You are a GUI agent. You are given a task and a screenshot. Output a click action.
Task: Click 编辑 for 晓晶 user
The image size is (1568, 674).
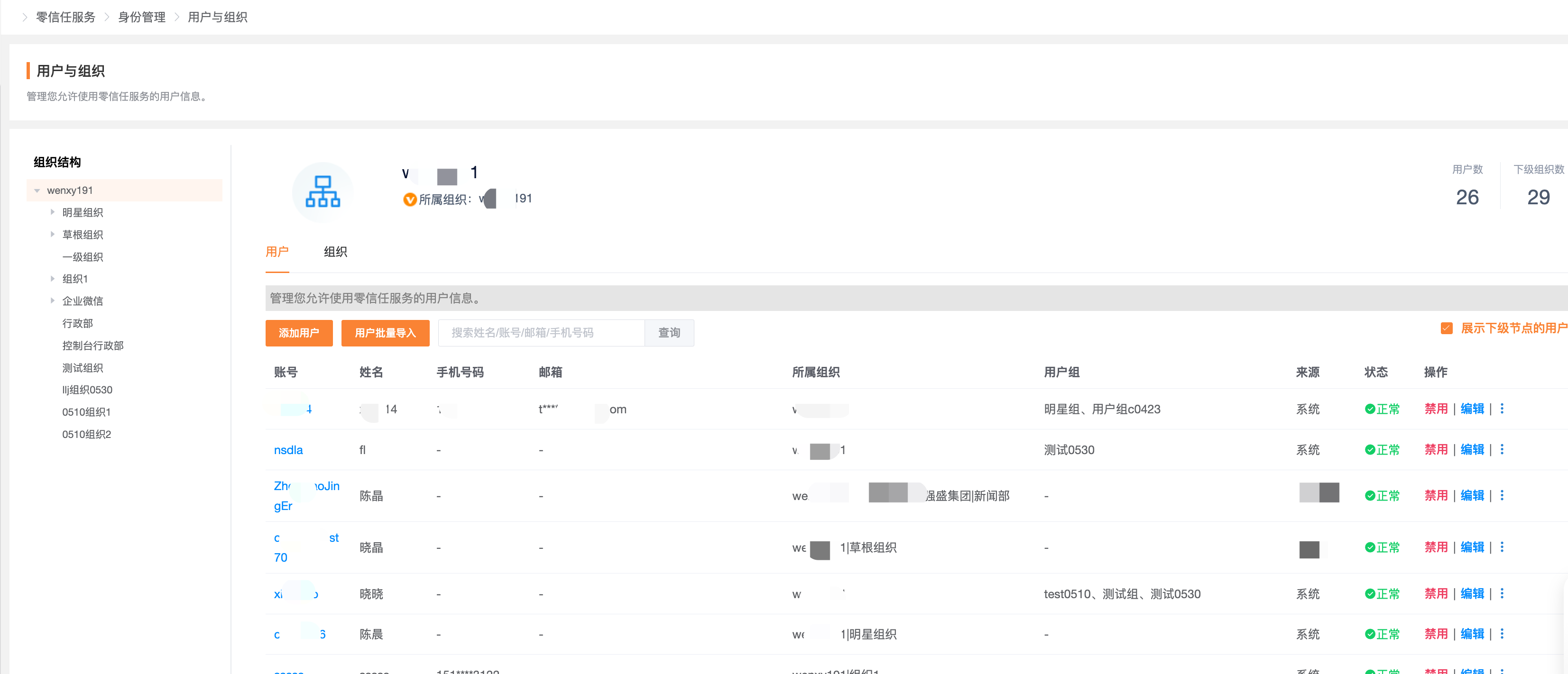[x=1473, y=547]
